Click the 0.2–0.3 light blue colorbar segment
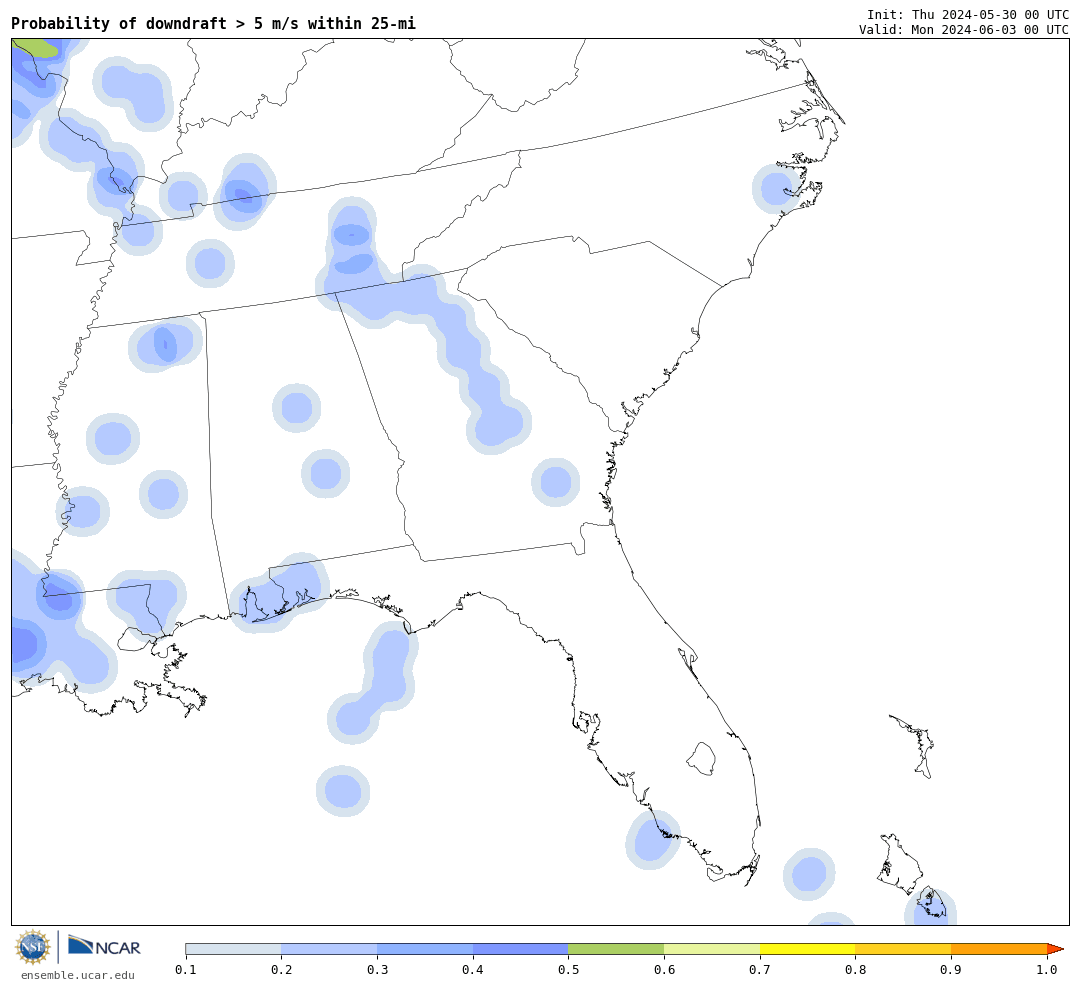Screen dimensions: 1080x988 pos(329,949)
